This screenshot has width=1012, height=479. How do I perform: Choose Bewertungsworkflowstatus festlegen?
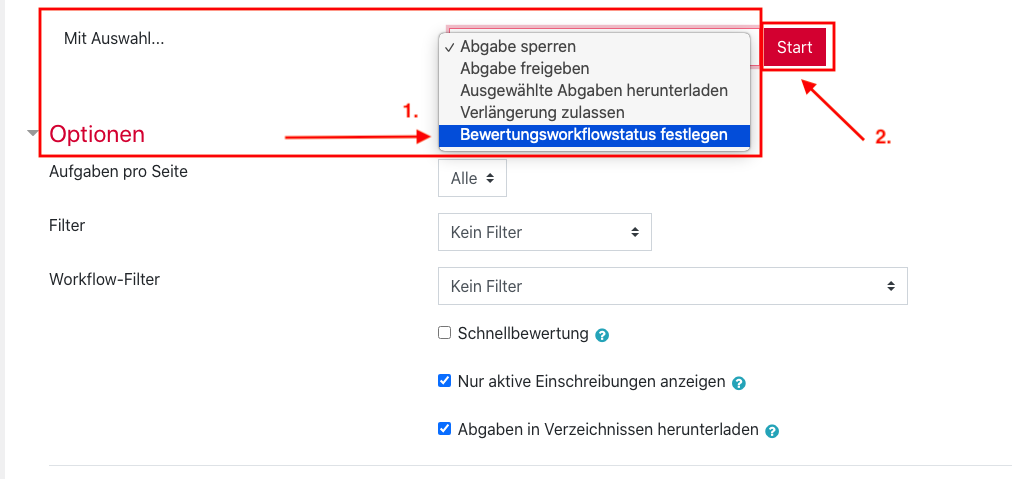[593, 134]
